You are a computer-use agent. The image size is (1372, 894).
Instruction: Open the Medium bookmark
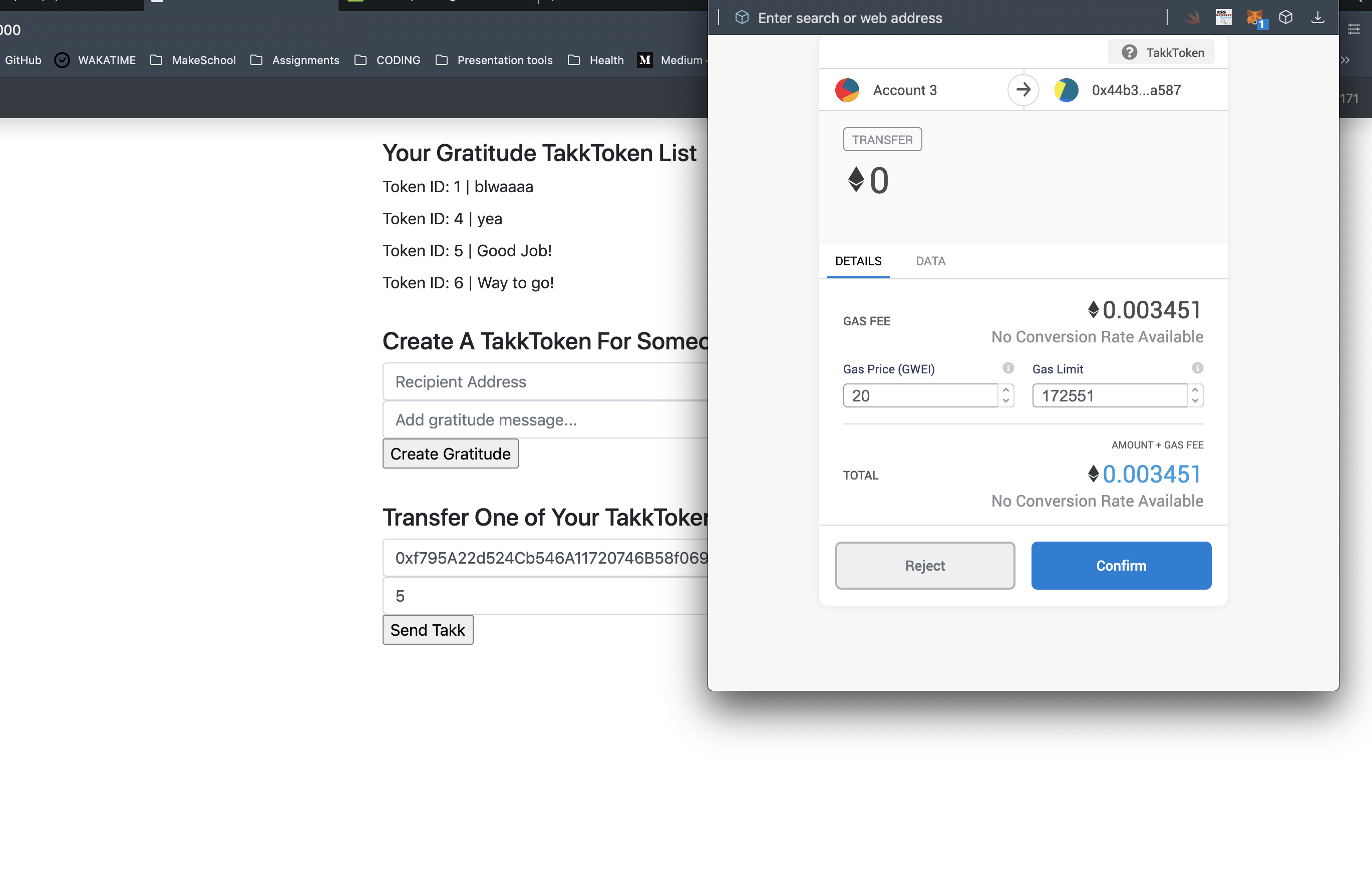coord(671,60)
